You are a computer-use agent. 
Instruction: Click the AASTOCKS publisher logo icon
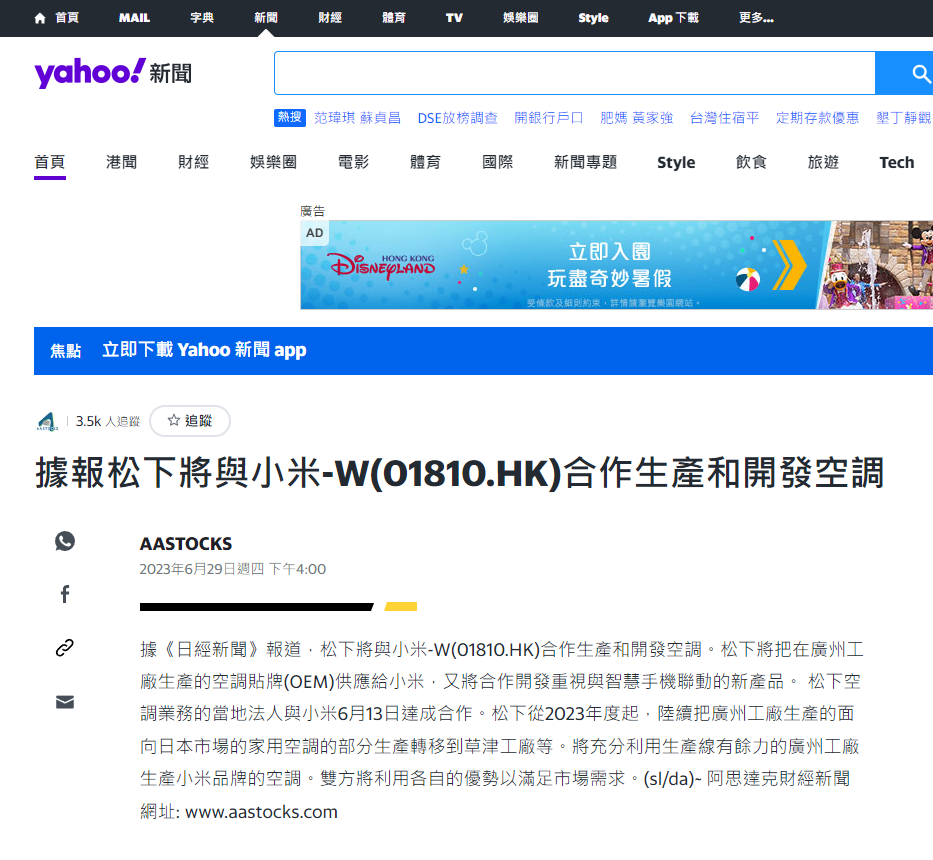47,421
